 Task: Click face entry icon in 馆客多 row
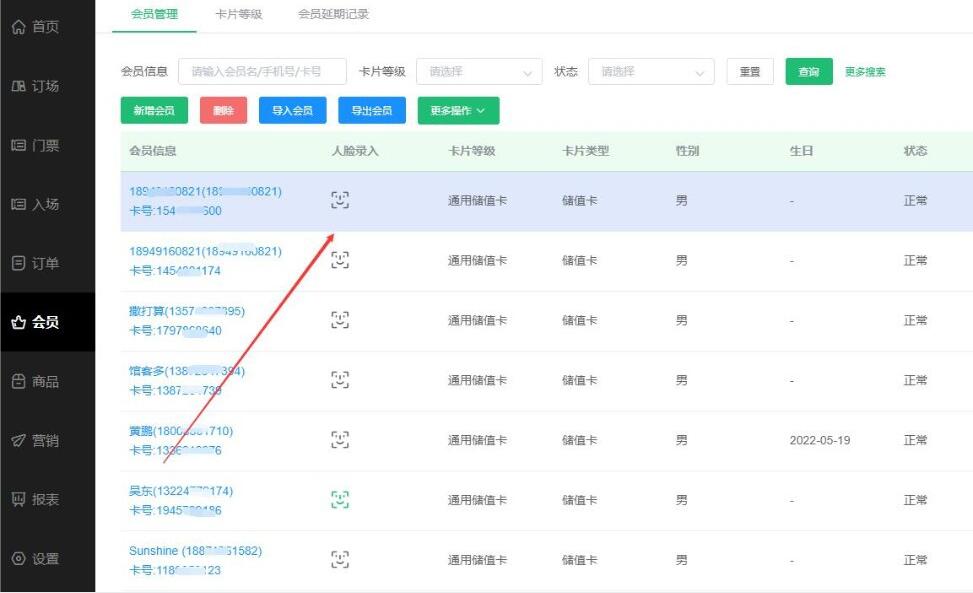point(340,380)
